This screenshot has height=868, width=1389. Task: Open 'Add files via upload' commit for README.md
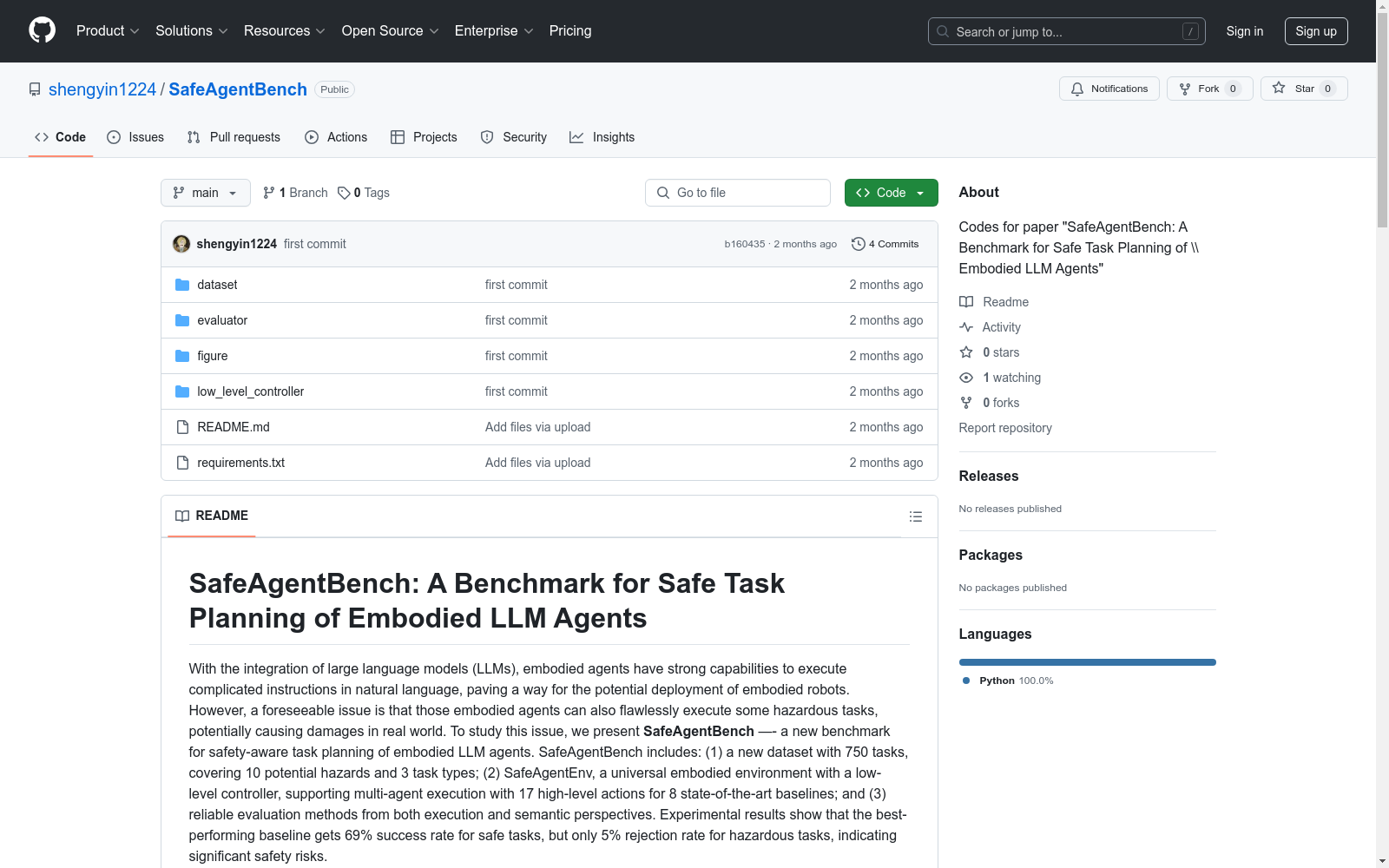[537, 427]
